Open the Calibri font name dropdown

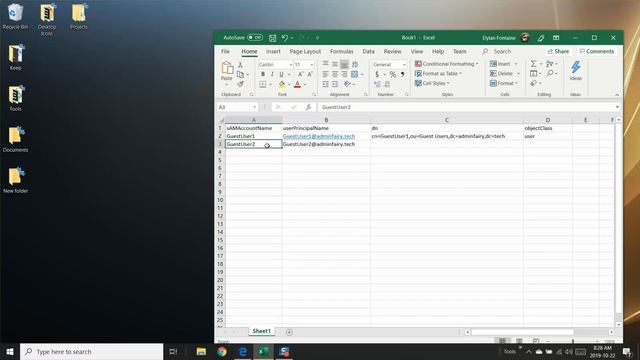291,64
